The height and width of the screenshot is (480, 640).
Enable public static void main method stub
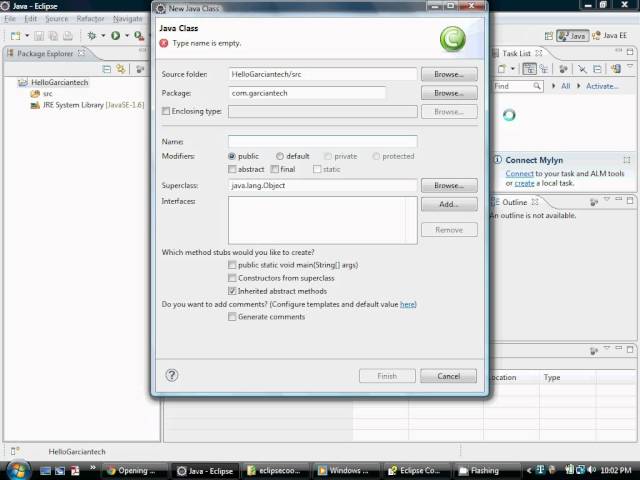pos(232,265)
